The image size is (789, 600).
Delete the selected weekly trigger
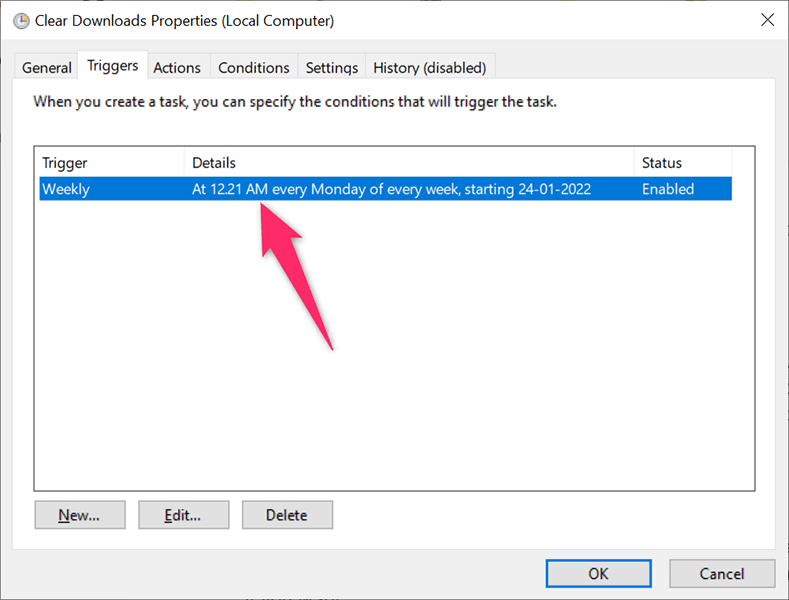tap(287, 515)
